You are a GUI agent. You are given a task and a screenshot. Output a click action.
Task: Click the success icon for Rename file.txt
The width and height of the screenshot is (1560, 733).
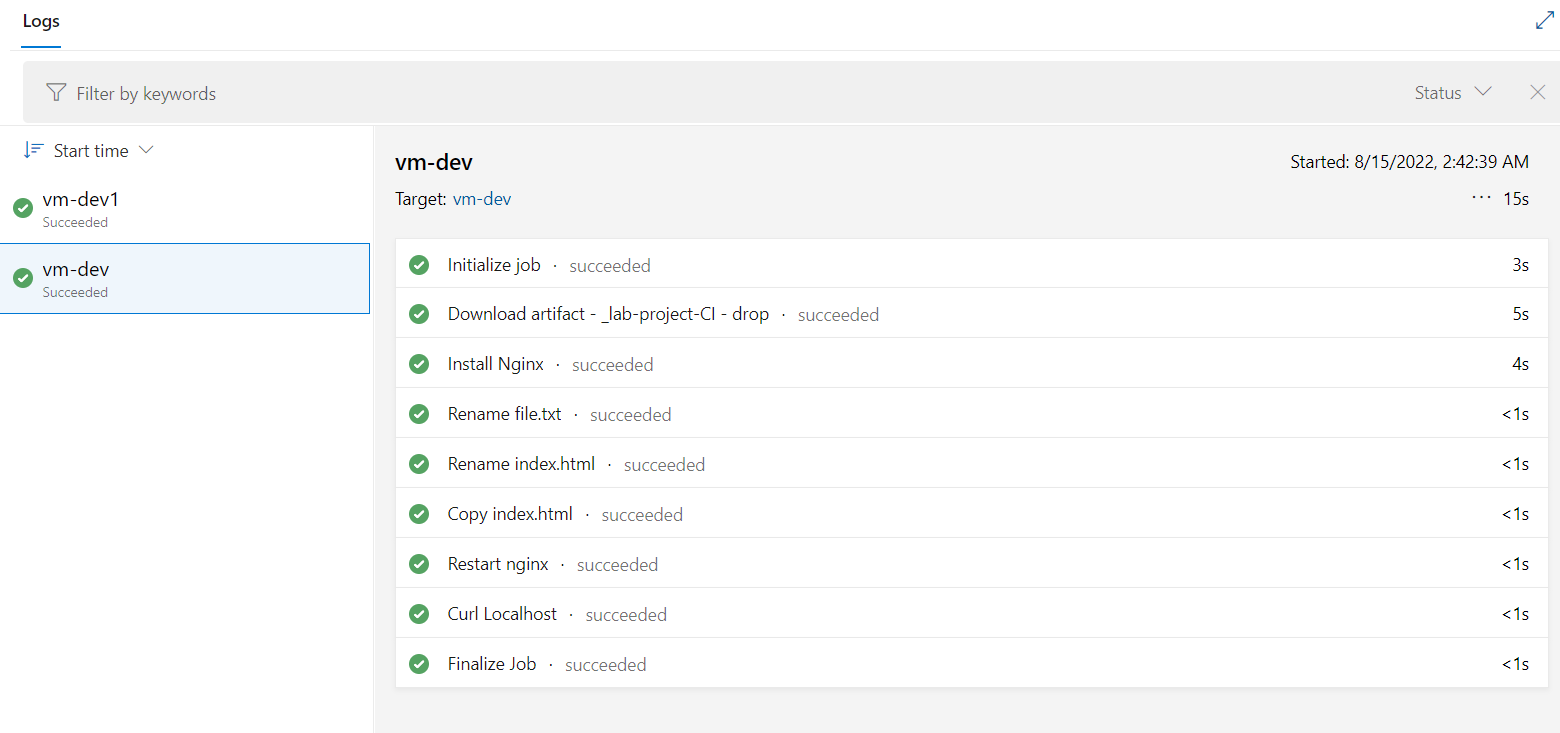click(419, 414)
